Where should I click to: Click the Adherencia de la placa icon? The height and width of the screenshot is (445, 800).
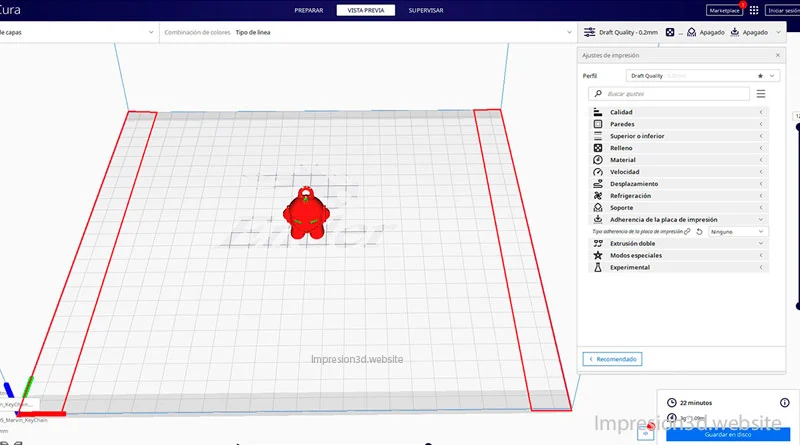[x=598, y=219]
